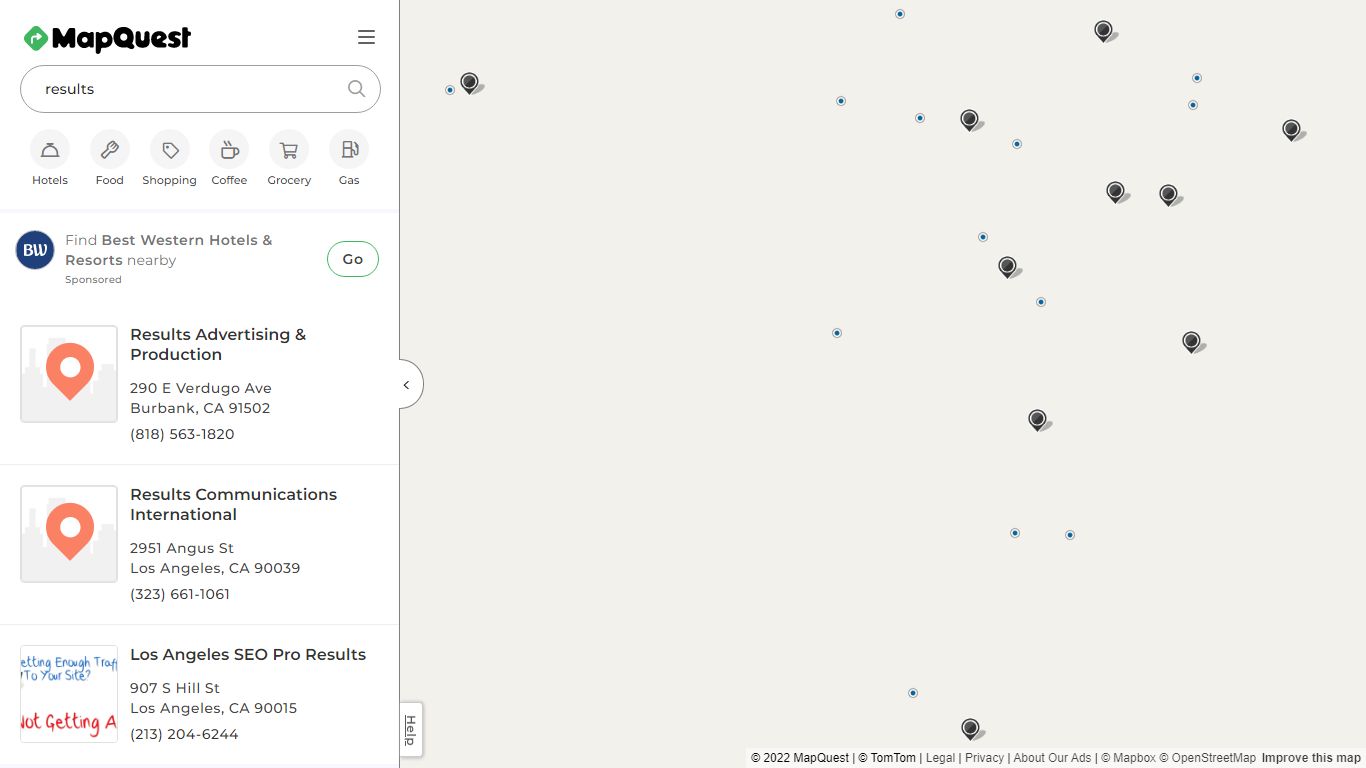This screenshot has height=768, width=1366.
Task: Click the Best Western BW logo
Action: [35, 250]
